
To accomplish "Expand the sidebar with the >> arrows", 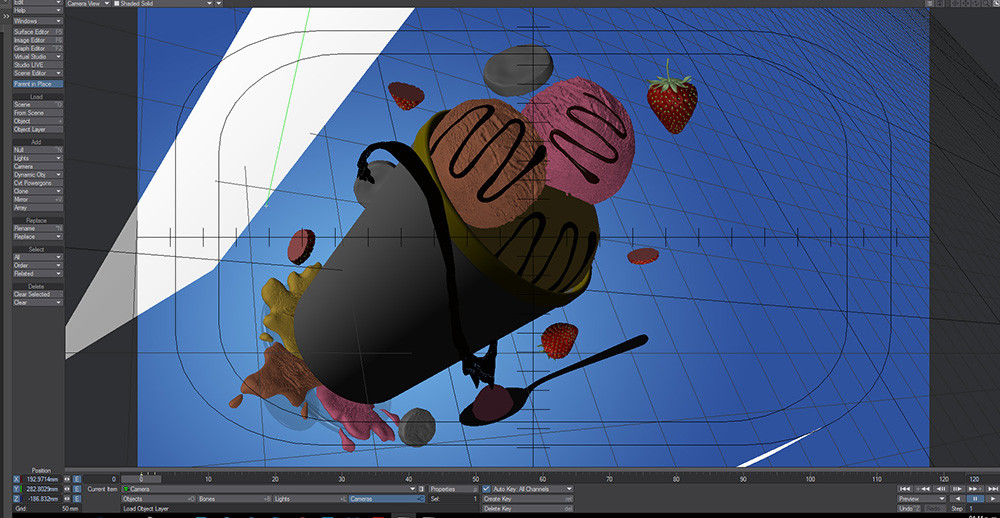I will (6, 16).
